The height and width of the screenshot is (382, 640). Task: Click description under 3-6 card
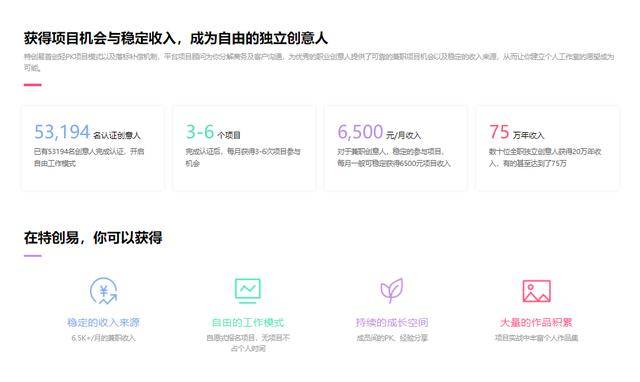point(243,157)
